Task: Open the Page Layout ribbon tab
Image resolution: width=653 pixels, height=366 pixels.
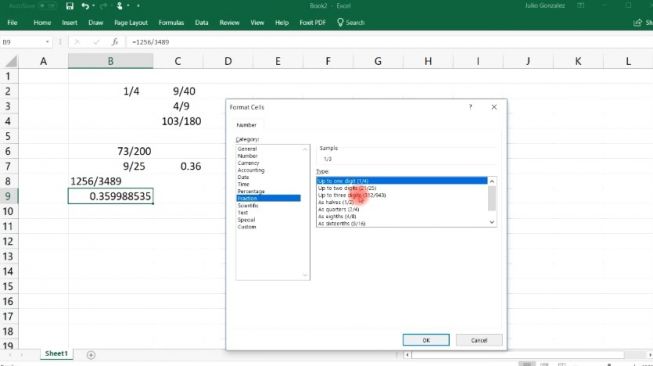Action: [x=131, y=22]
